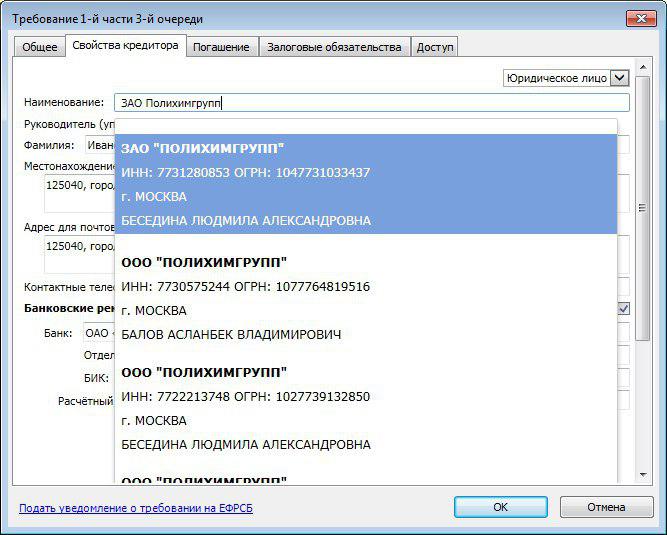
Task: Select the ЗАО "ПОЛИХИМГРУПП" suggestion
Action: click(x=366, y=185)
